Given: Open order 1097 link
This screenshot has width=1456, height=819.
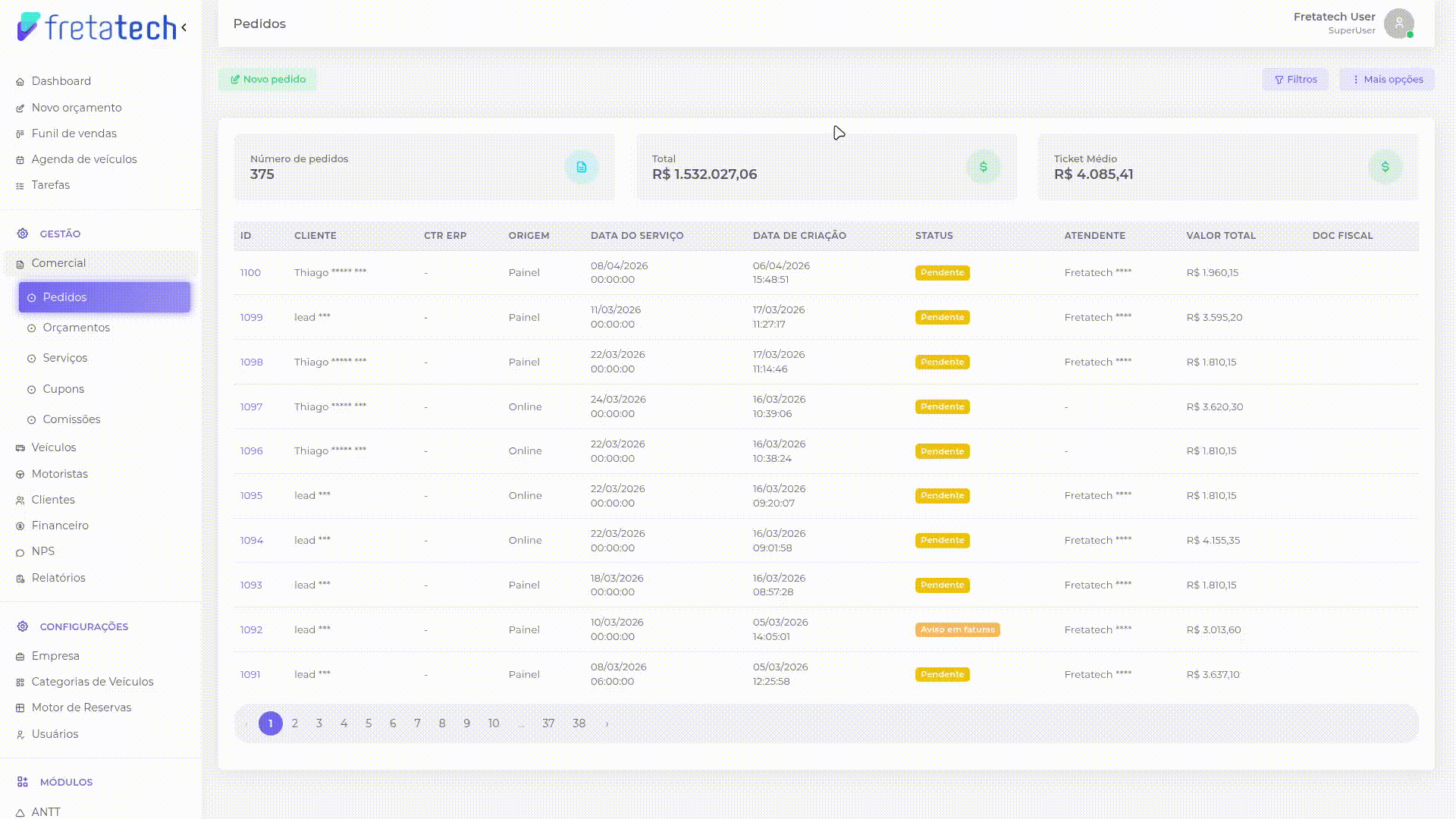Looking at the screenshot, I should [251, 407].
